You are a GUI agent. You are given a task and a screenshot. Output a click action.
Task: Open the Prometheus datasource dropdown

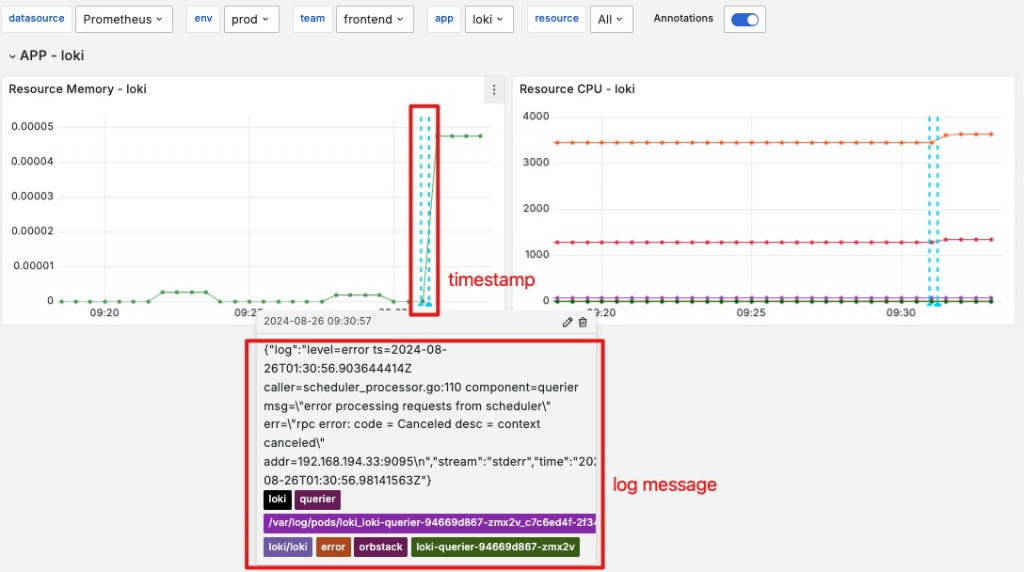(x=123, y=20)
